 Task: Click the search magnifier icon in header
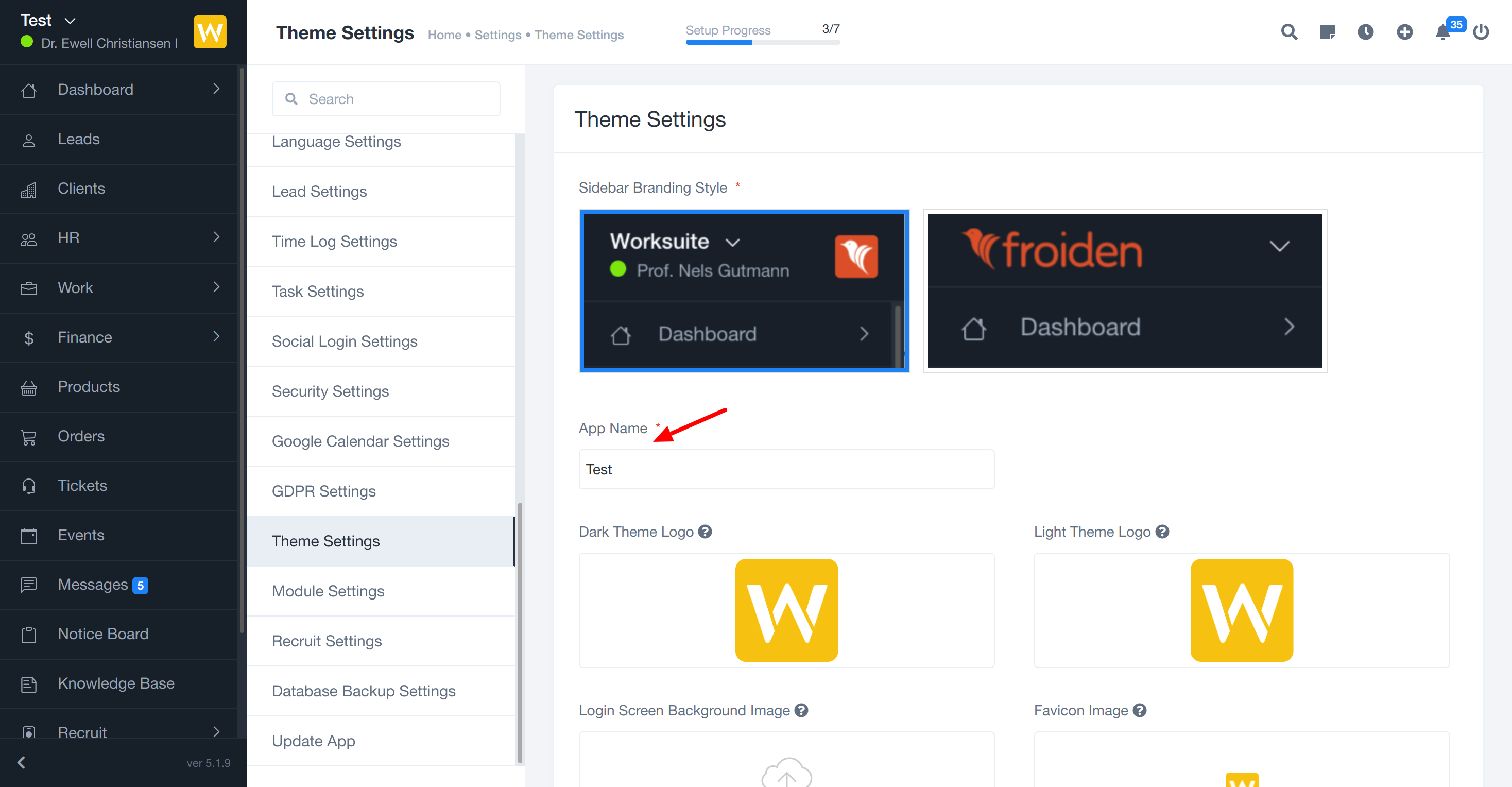[x=1288, y=32]
